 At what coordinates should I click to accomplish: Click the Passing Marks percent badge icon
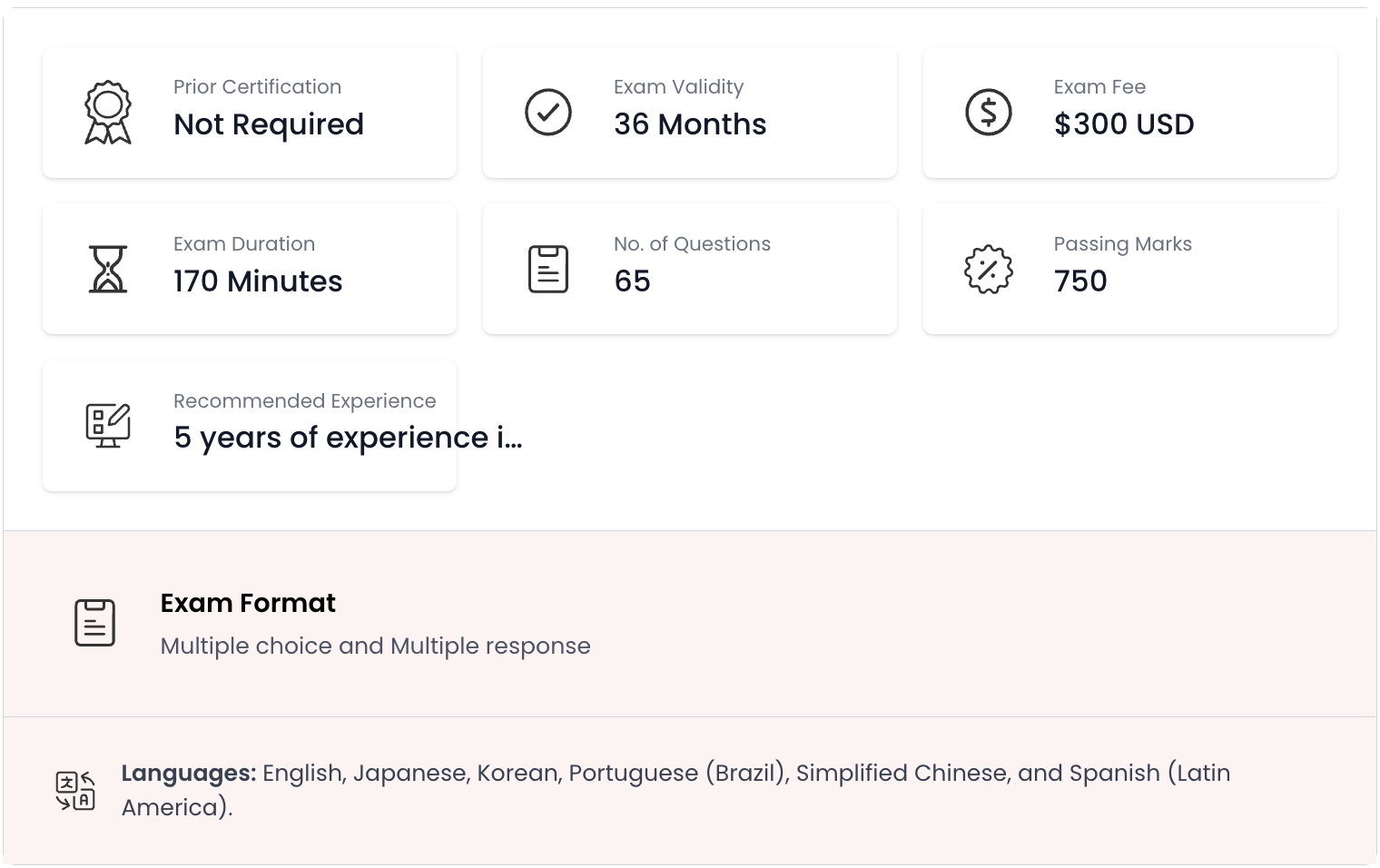tap(988, 270)
